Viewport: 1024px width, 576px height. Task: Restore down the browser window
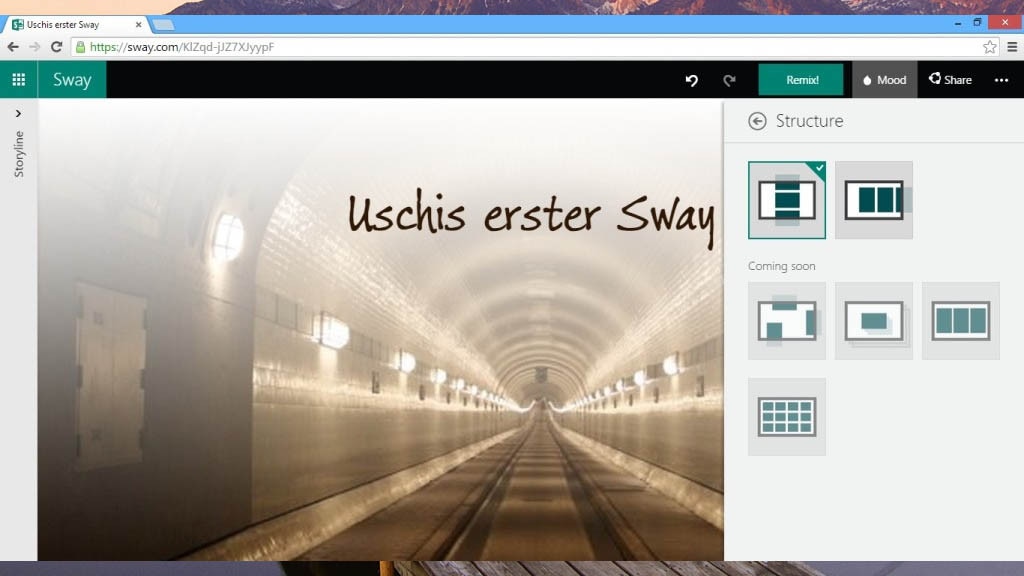[x=977, y=23]
